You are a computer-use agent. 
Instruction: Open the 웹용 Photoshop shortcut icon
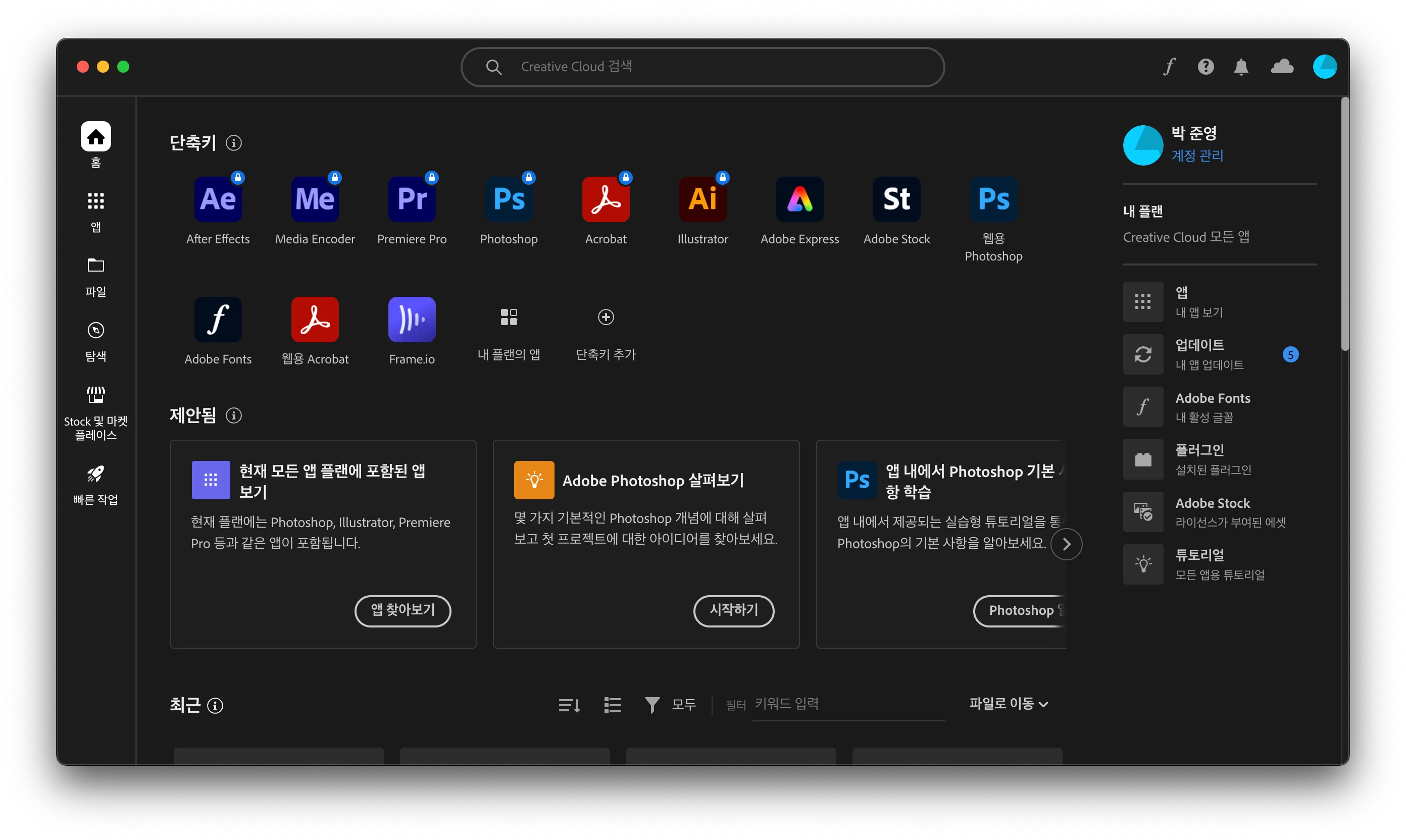[x=993, y=199]
